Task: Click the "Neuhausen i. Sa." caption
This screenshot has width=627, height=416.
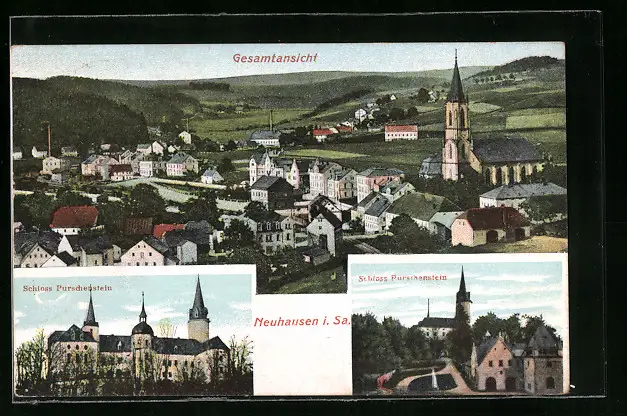Action: point(300,321)
